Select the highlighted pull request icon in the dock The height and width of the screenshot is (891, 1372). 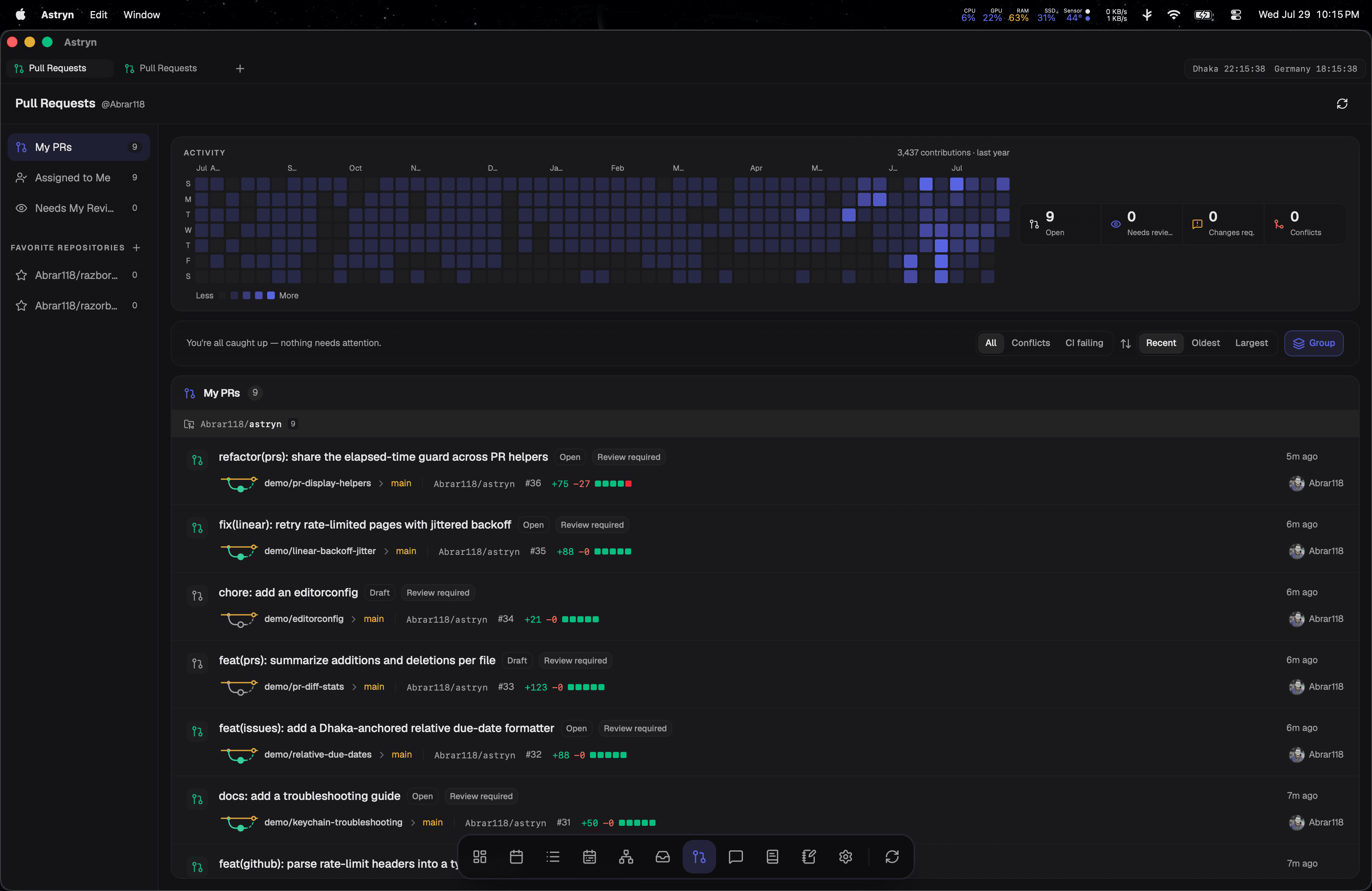pyautogui.click(x=699, y=857)
